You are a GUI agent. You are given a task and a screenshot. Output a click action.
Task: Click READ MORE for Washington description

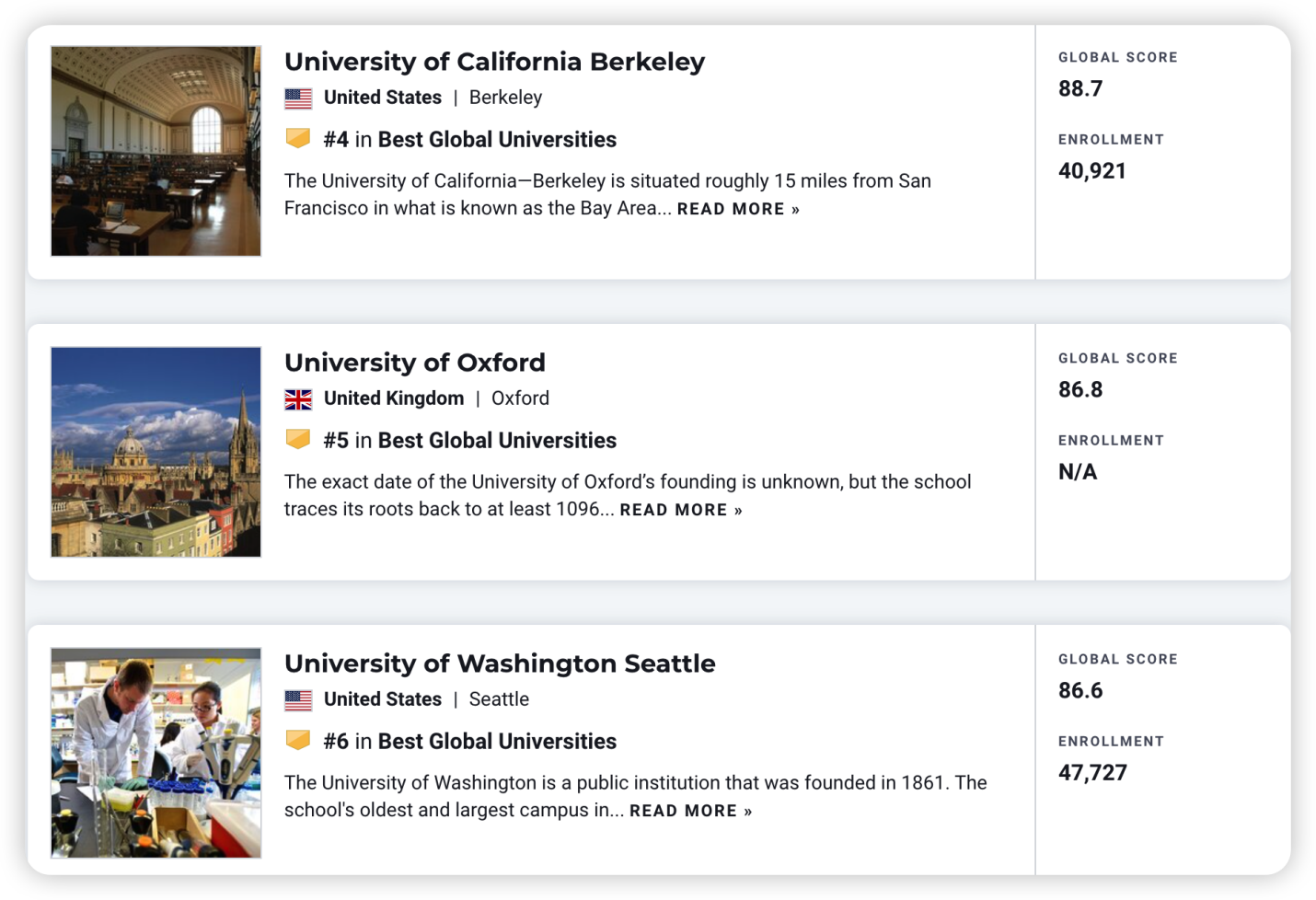690,811
